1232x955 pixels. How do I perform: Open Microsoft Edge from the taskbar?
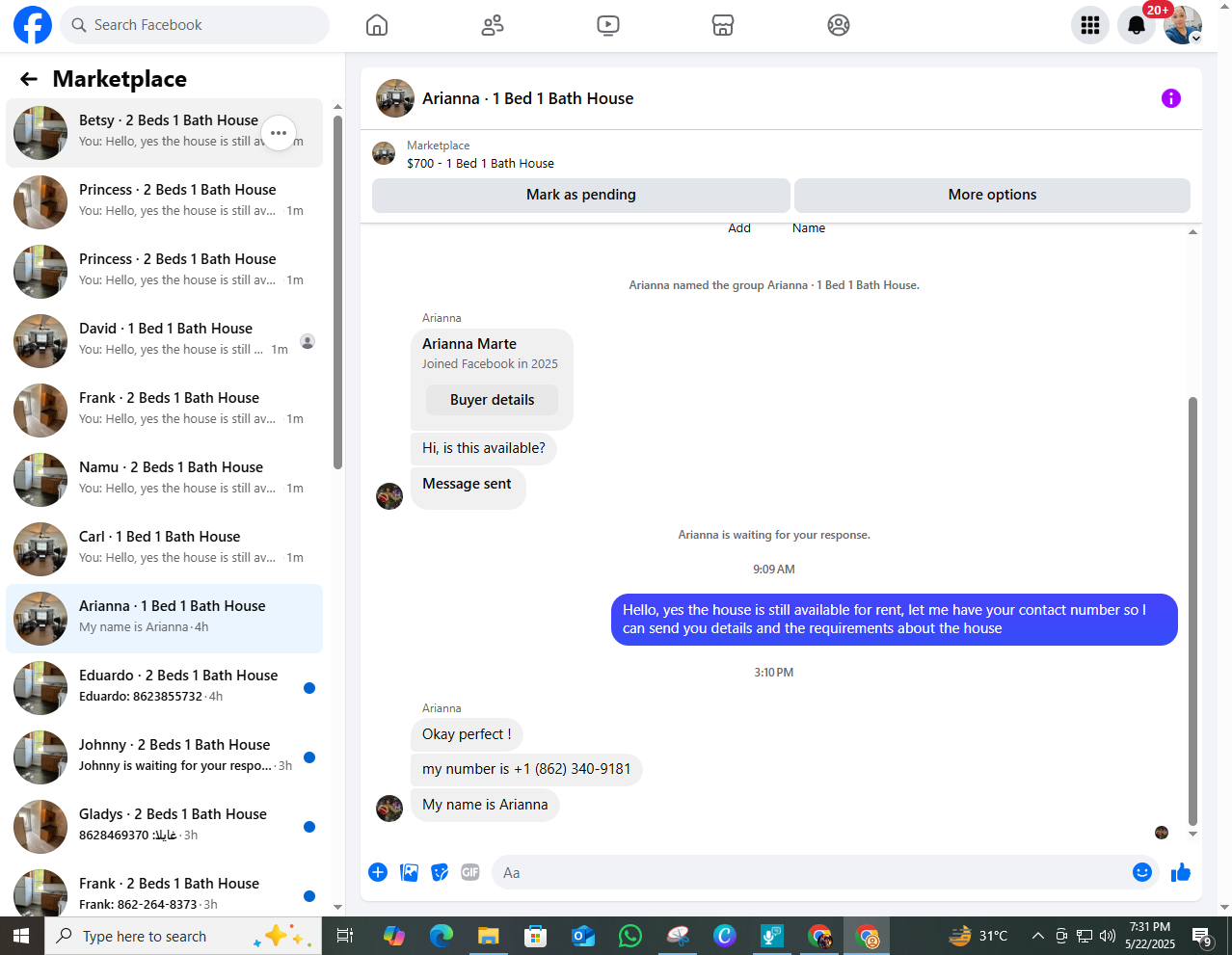(x=442, y=936)
